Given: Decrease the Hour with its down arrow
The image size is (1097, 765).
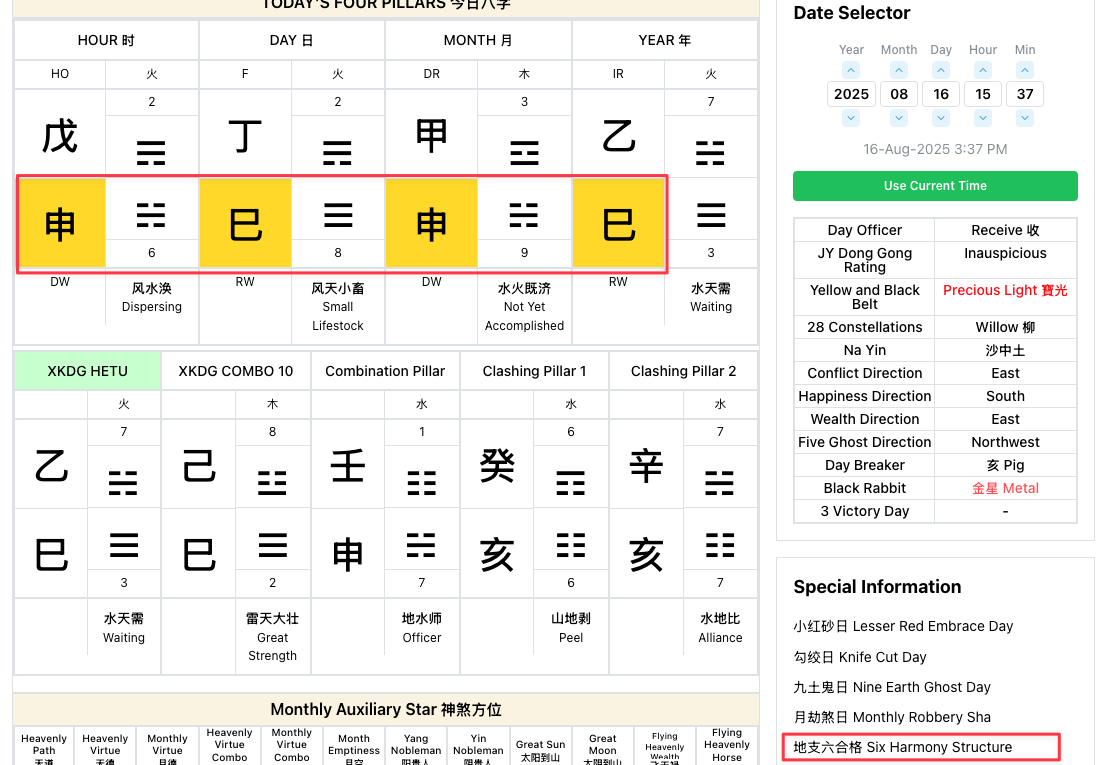Looking at the screenshot, I should click(983, 118).
